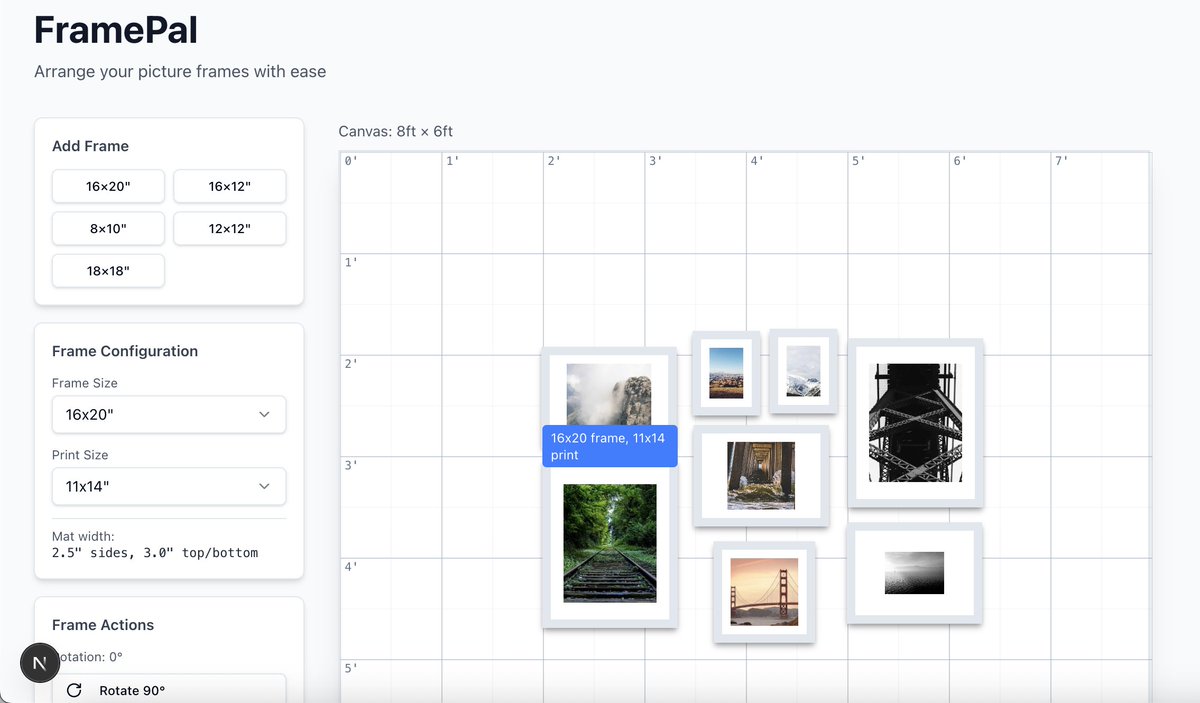Click the 'Canvas: 8ft × 6ft' label

point(396,131)
